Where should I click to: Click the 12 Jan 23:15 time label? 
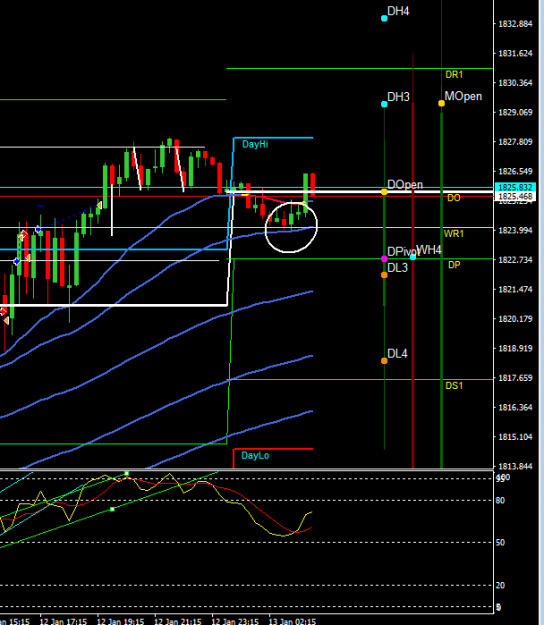point(235,621)
